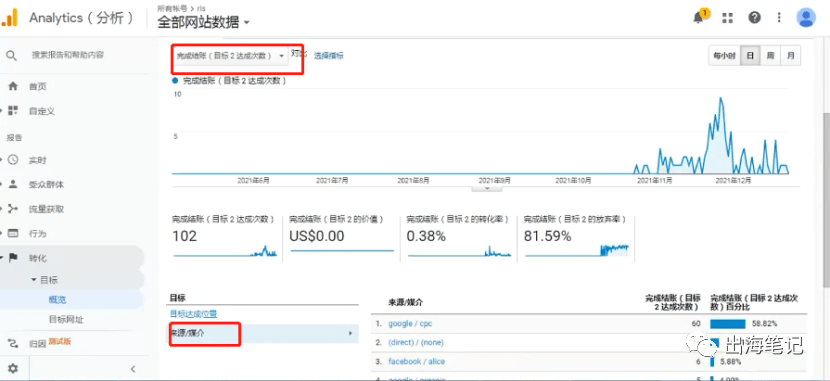Collapse the sidebar with the chevron arrow

(133, 369)
